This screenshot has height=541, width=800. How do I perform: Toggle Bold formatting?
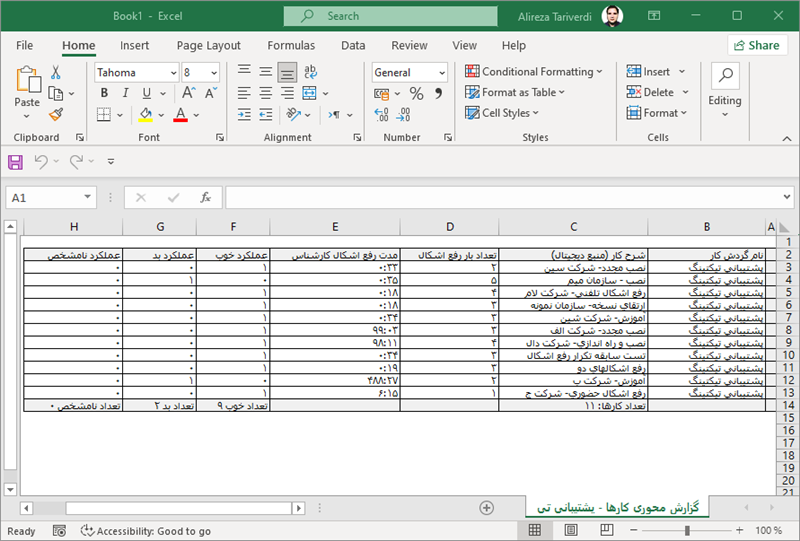pos(104,93)
